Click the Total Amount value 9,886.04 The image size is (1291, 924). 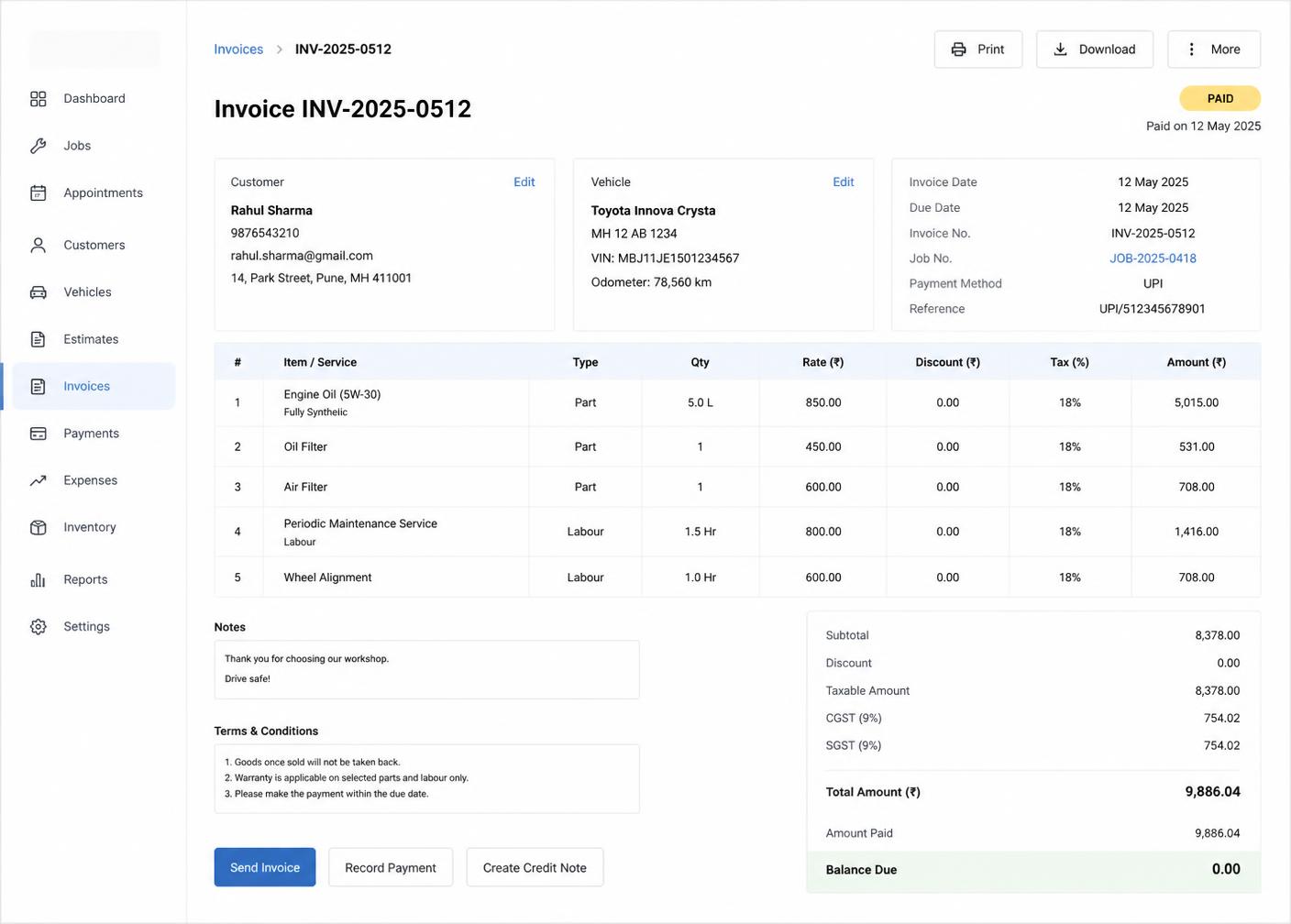1212,792
